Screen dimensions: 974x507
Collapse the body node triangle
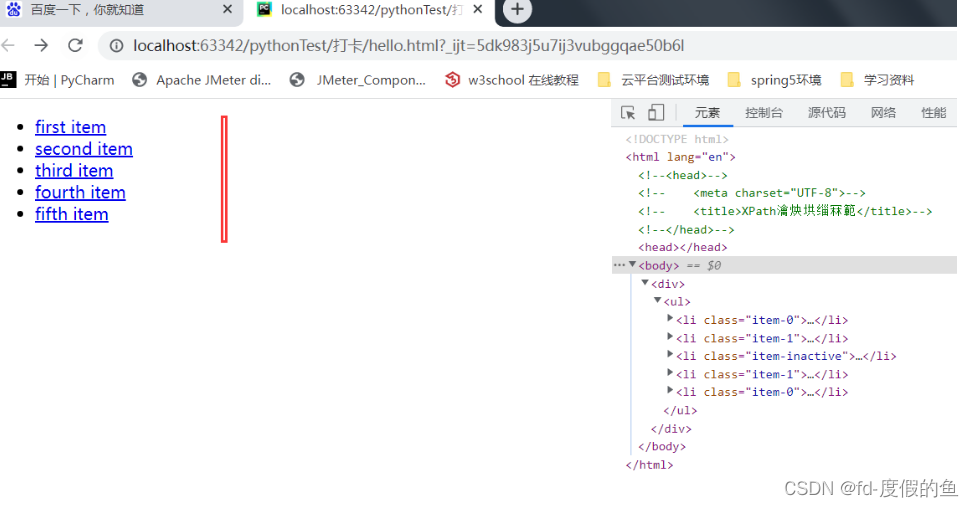pos(632,265)
